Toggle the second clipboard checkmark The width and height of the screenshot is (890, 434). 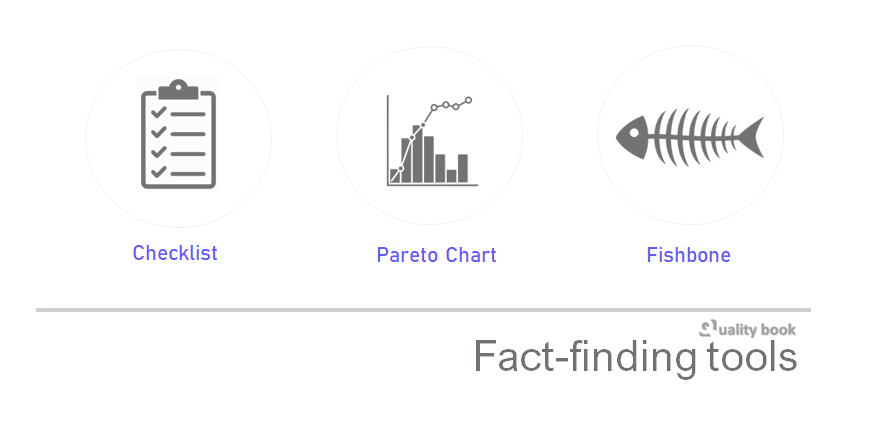pyautogui.click(x=157, y=132)
